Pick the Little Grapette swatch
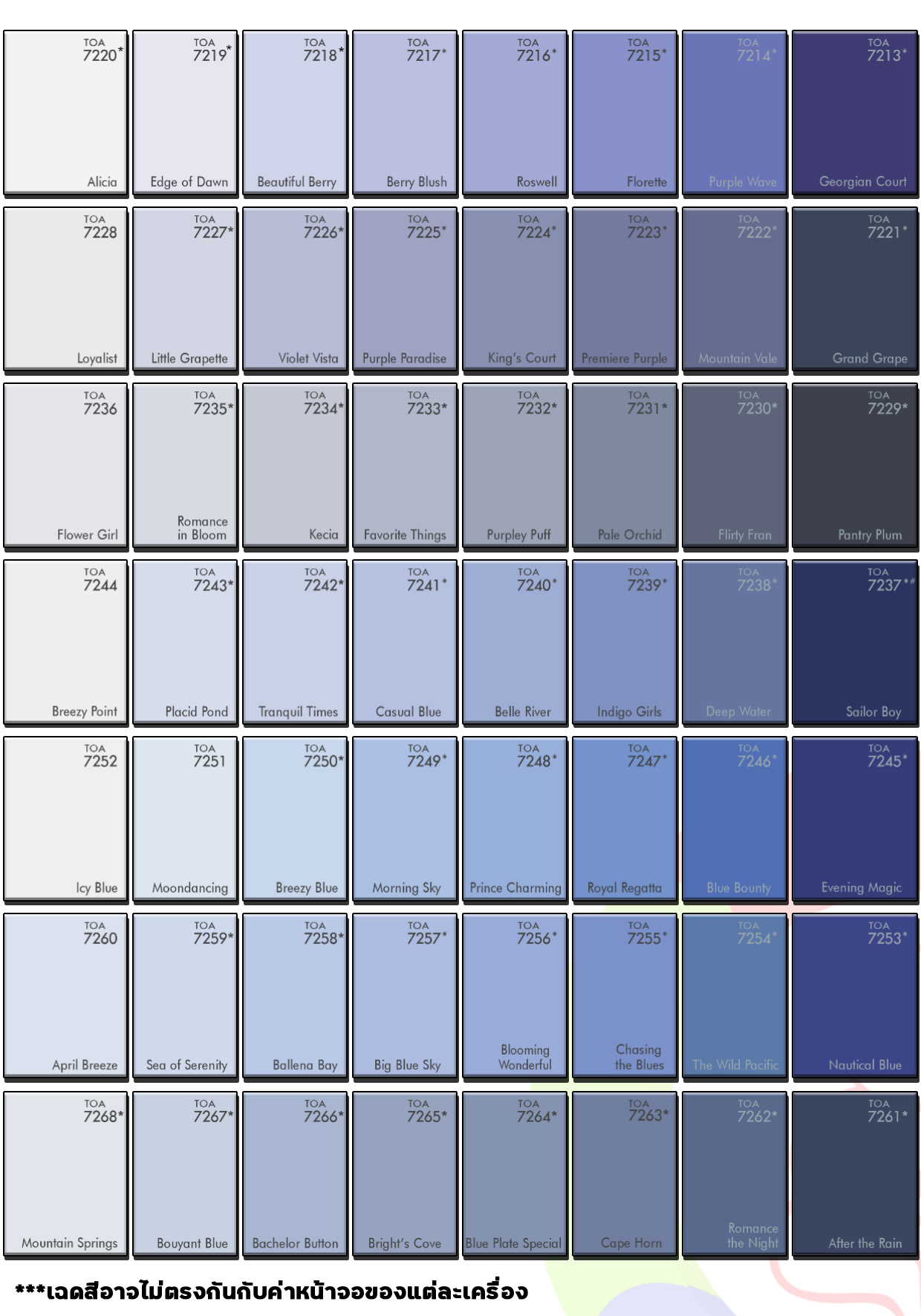Screen dimensions: 921x1316 pos(185,290)
